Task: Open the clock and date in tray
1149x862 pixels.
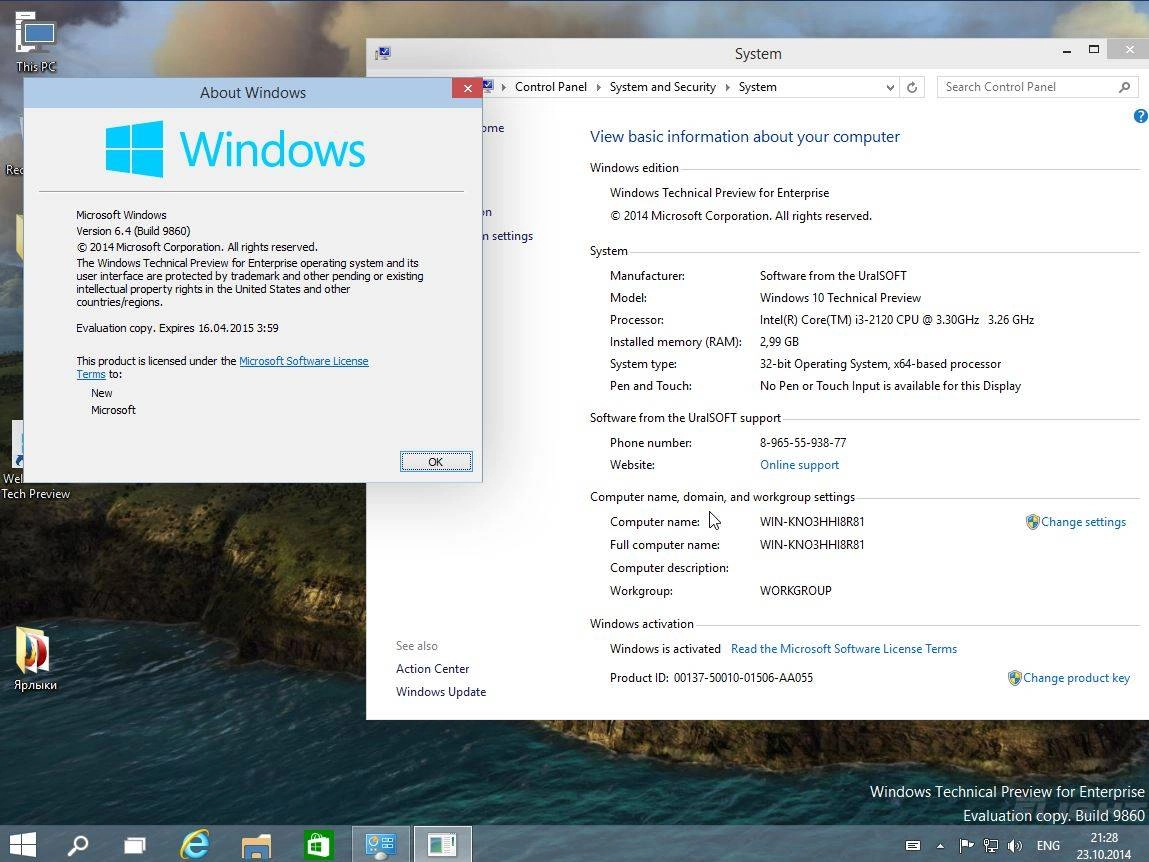Action: (x=1104, y=846)
